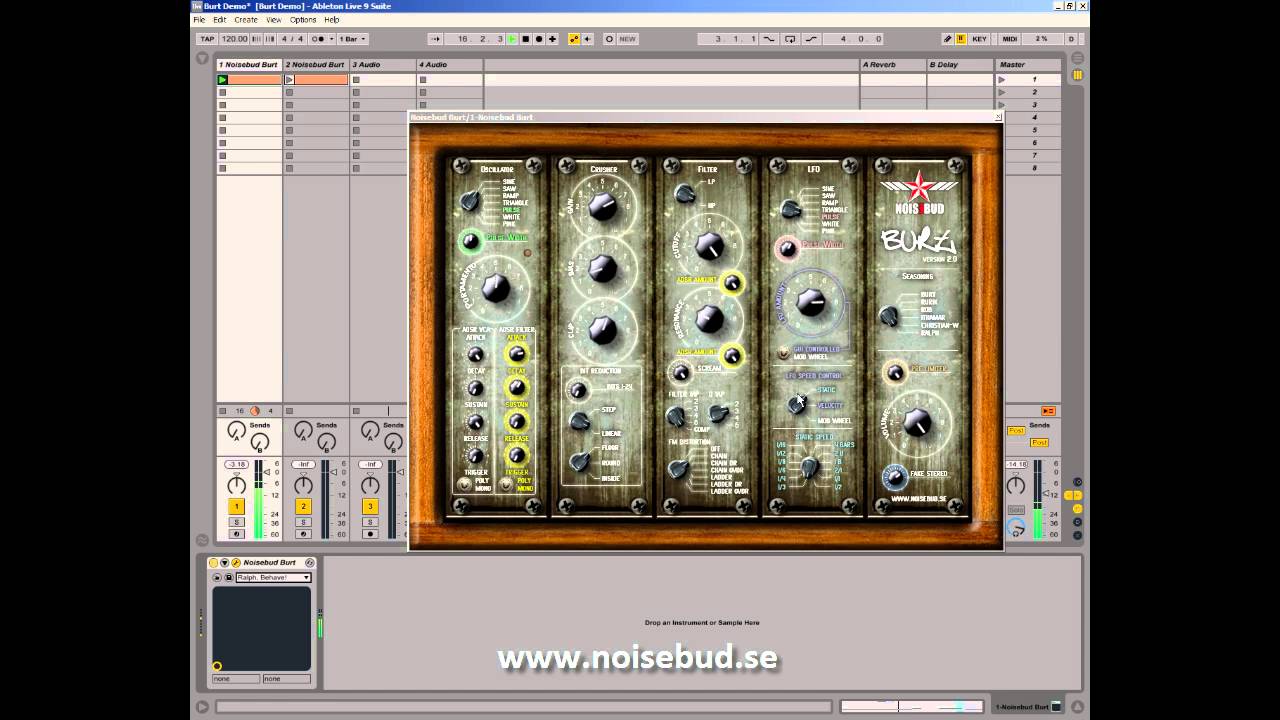Click the ADSR Filter Attack yellow knob

(517, 354)
